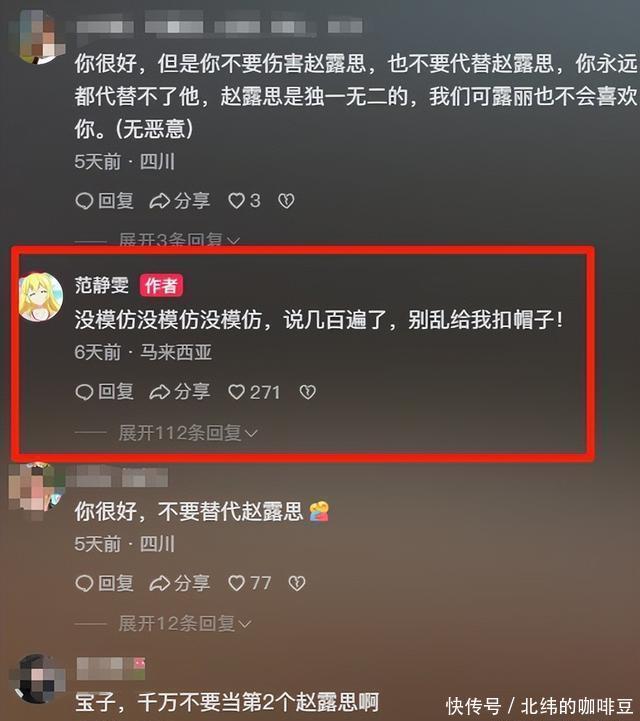Share the '不要替代赵露思' comment
This screenshot has height=721, width=640.
tap(180, 583)
